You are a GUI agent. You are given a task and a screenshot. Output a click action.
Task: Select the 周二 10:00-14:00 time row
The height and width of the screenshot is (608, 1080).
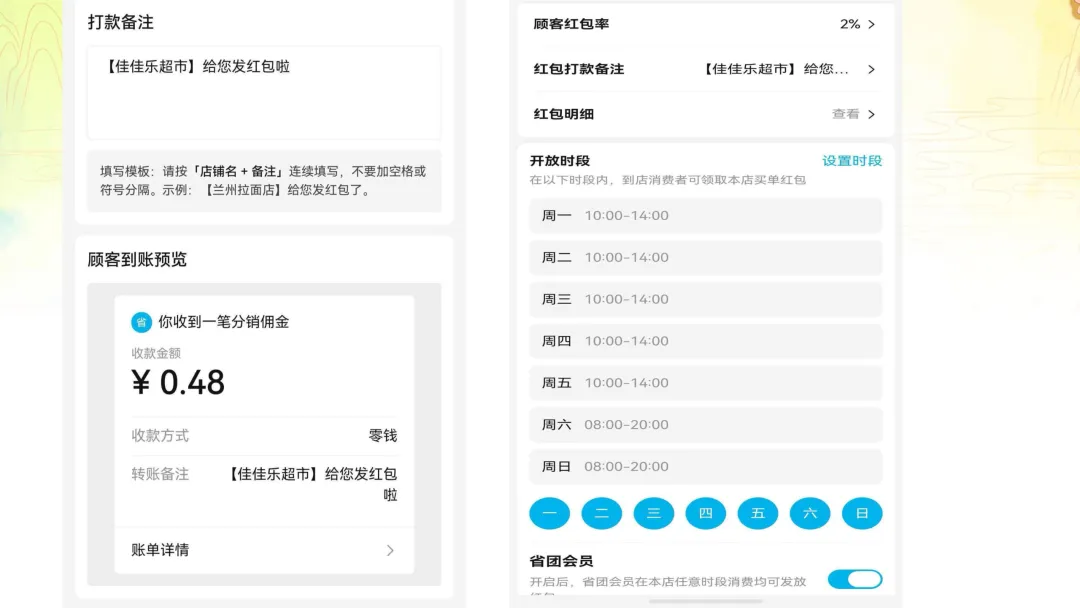tap(705, 258)
